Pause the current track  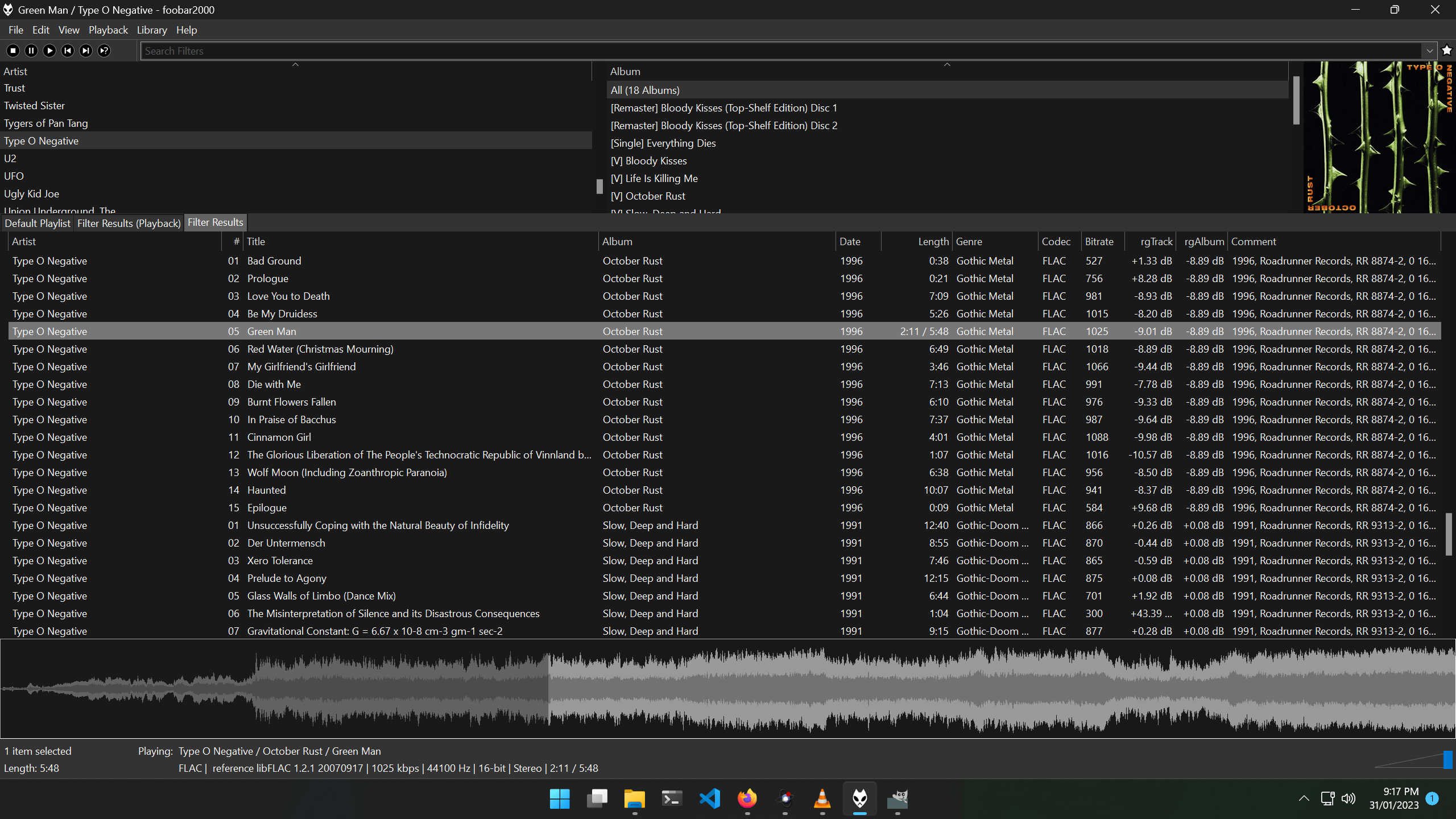(31, 51)
